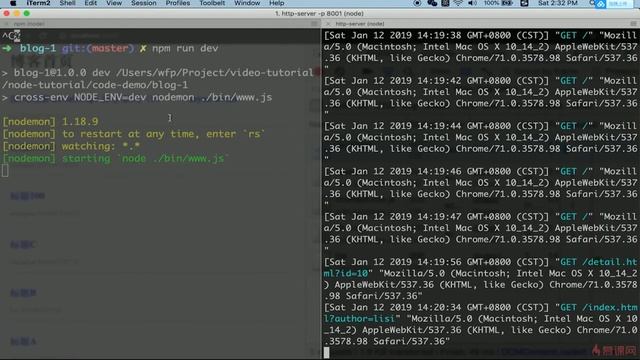The image size is (640, 360).
Task: Open the iTerm2 application menu
Action: coord(38,3)
